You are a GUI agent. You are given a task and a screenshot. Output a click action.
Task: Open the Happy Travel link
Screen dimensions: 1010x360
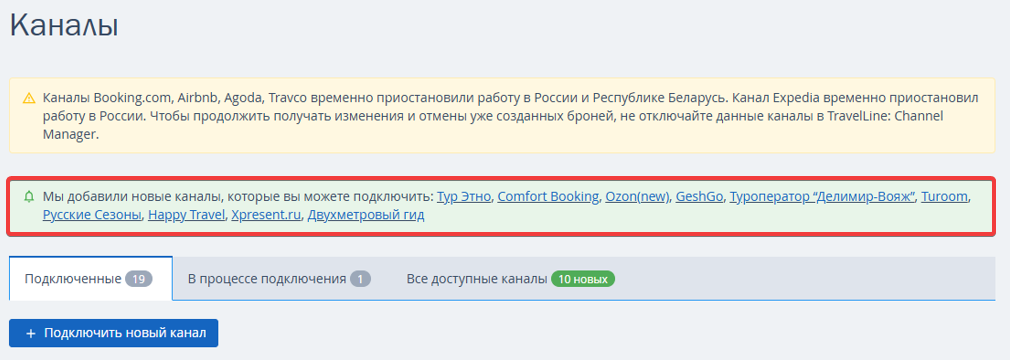pos(186,214)
